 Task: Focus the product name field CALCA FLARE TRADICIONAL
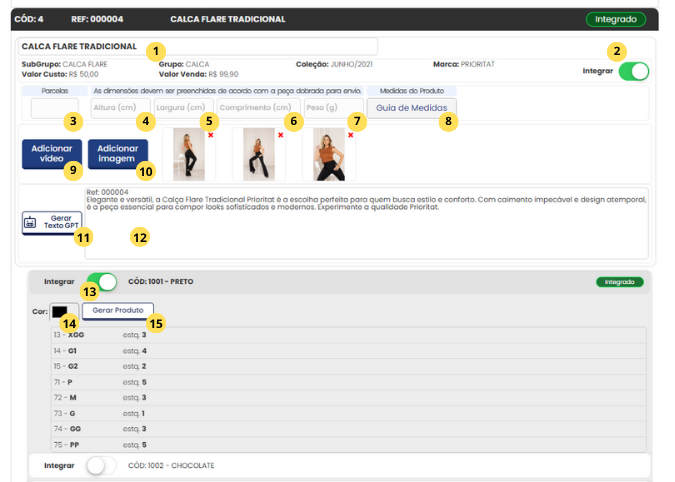point(197,46)
